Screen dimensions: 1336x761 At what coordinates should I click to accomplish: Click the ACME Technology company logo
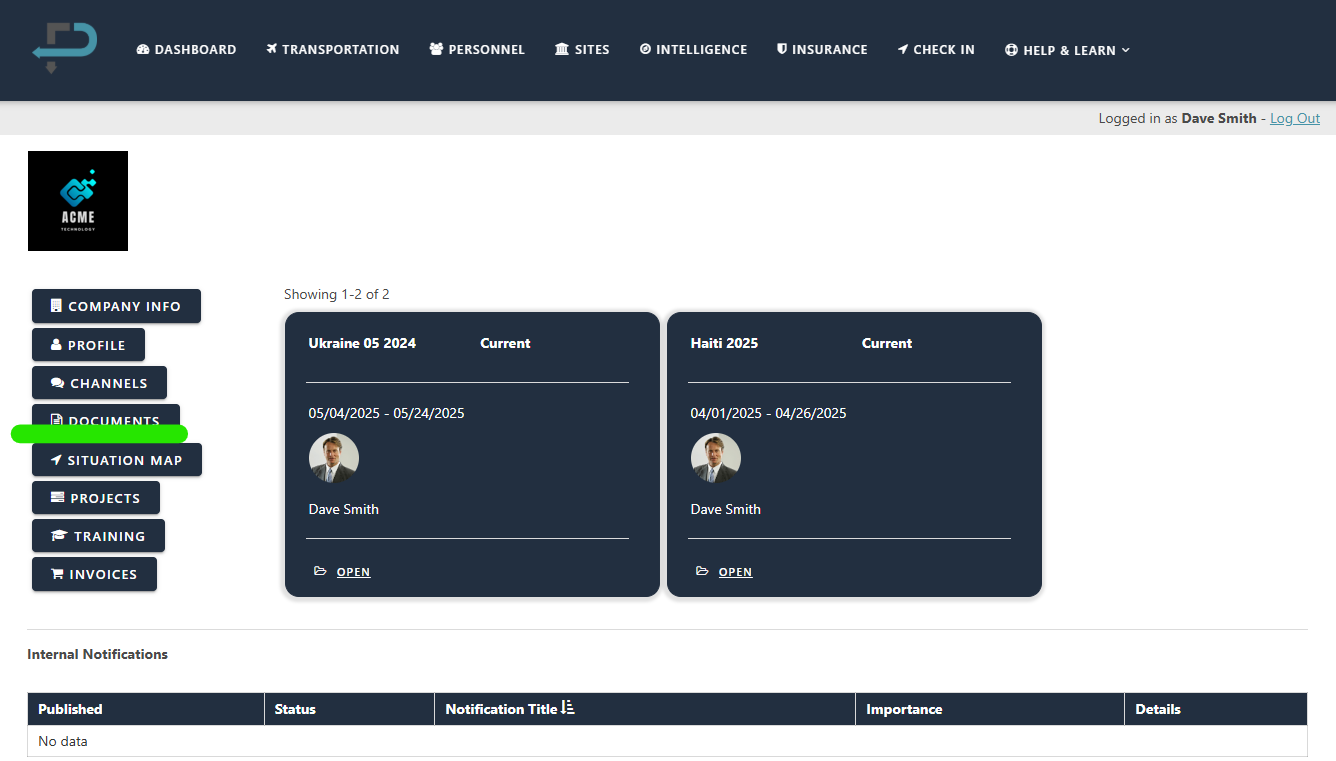tap(77, 200)
